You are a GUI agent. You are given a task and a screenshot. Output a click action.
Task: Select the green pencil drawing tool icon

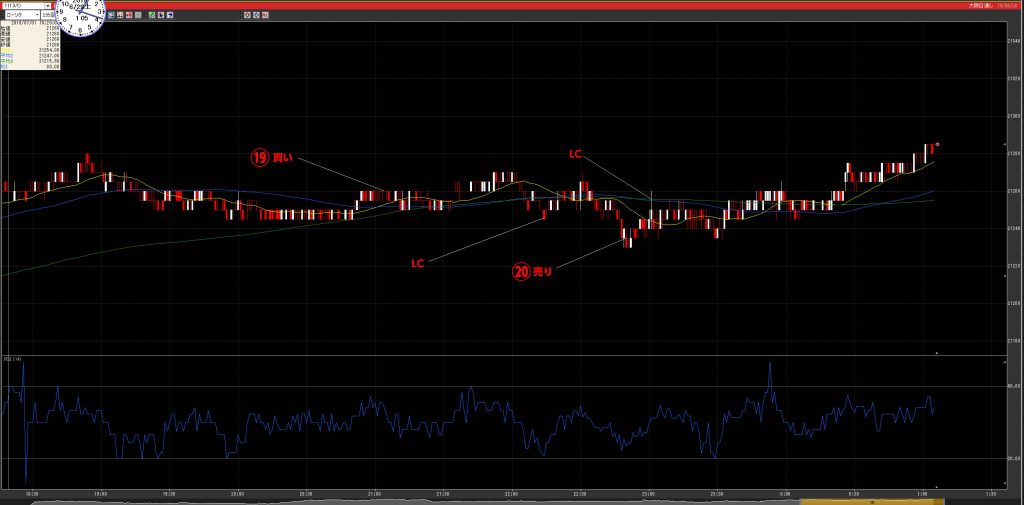[152, 15]
